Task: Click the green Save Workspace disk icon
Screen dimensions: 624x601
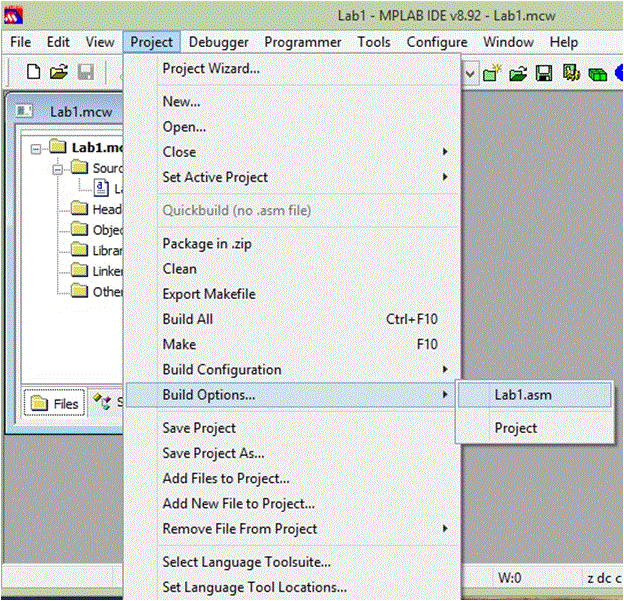Action: (544, 73)
